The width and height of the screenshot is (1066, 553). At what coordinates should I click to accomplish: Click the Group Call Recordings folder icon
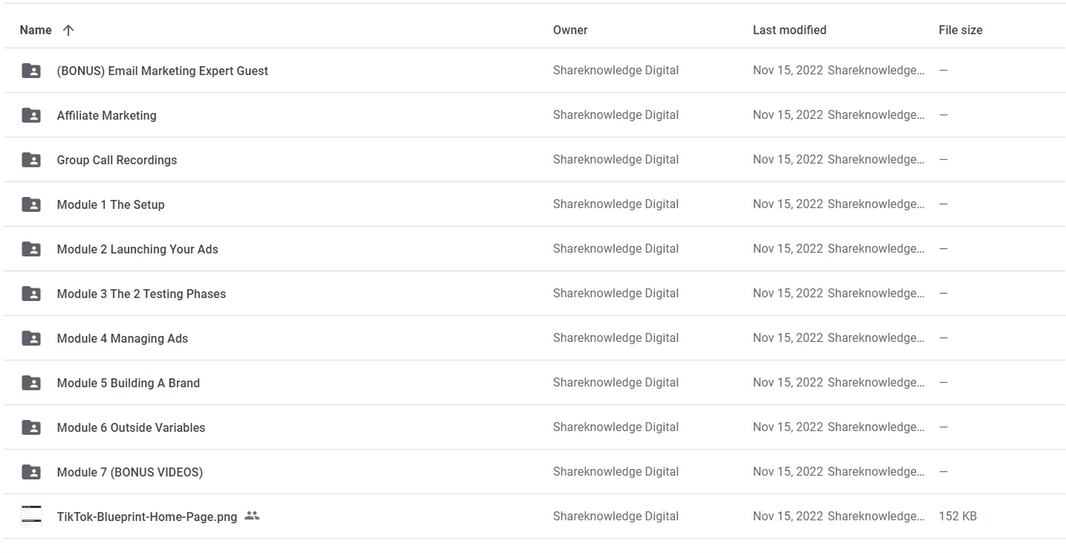pyautogui.click(x=31, y=160)
